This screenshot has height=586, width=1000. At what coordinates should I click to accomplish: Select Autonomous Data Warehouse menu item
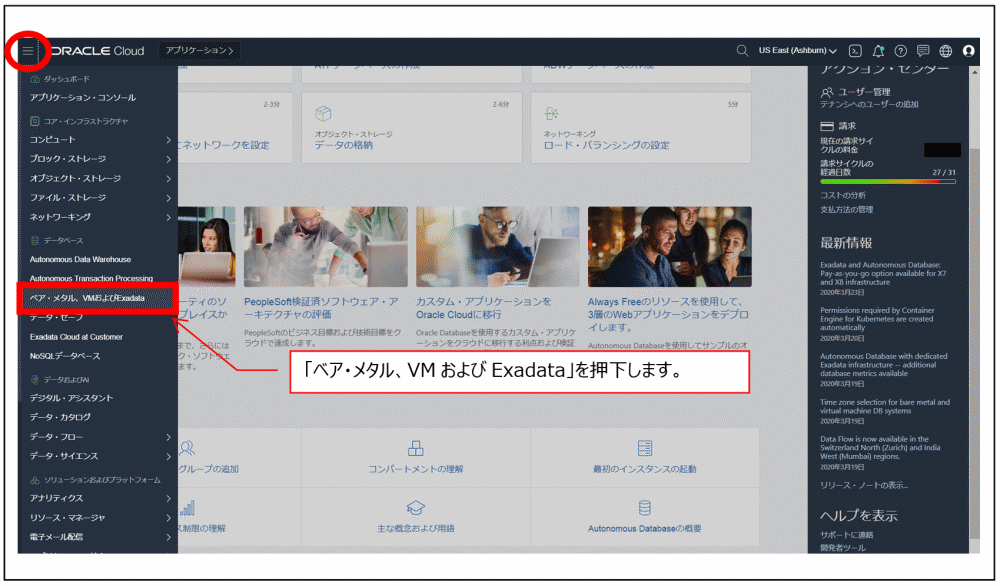point(80,260)
